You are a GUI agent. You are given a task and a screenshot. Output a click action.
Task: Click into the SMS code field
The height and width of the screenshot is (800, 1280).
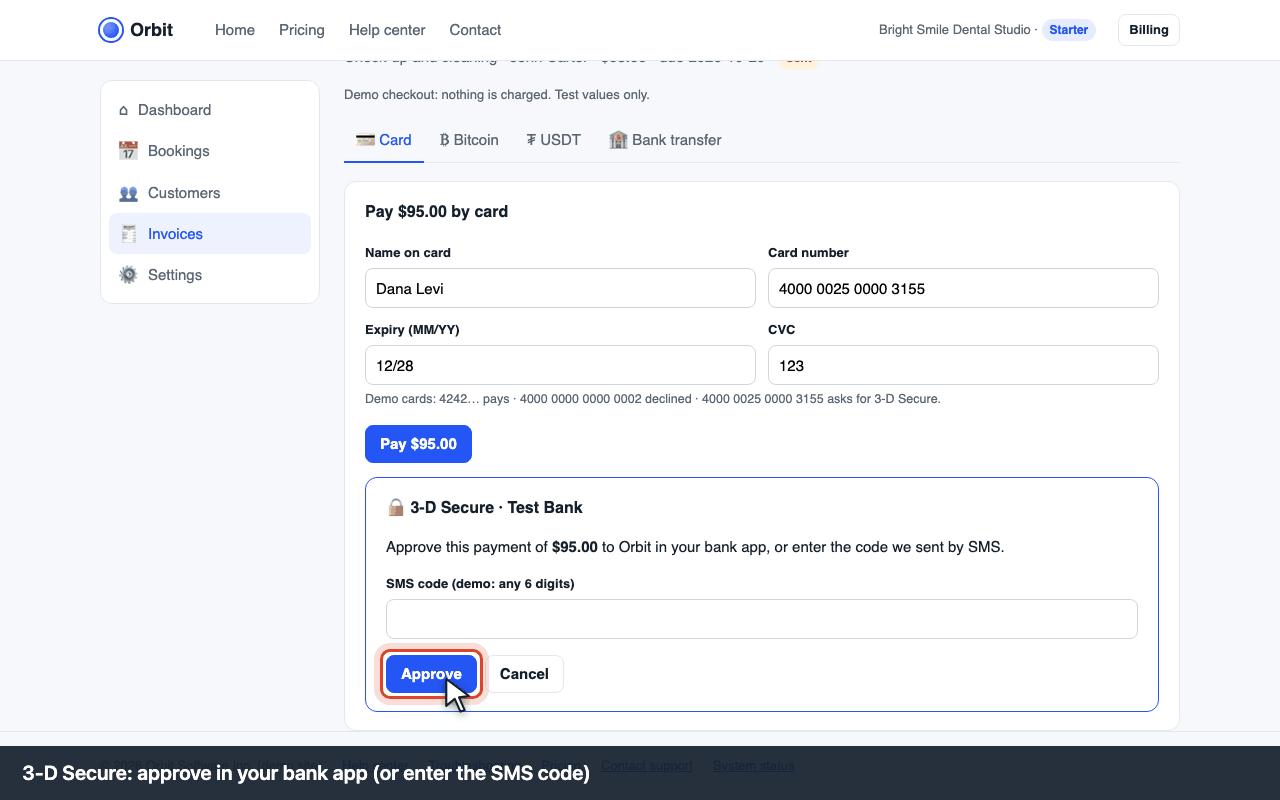(762, 619)
